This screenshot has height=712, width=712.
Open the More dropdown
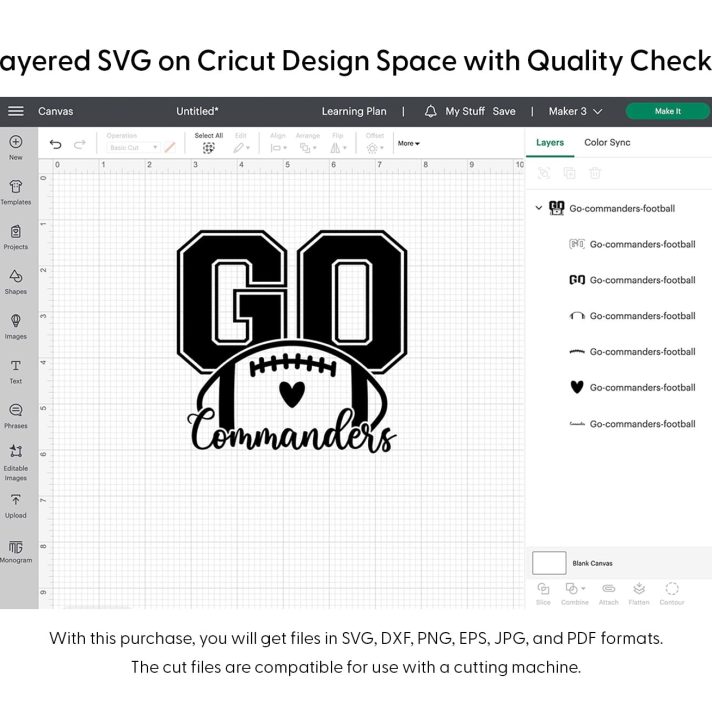click(x=409, y=143)
